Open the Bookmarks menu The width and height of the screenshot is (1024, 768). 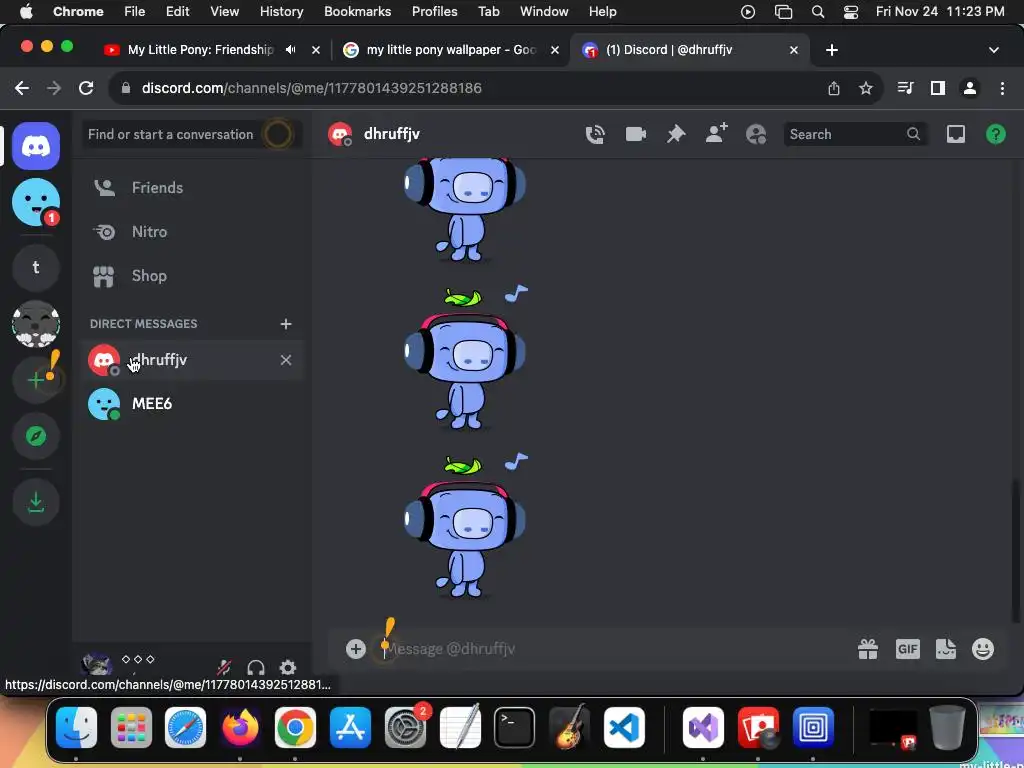[357, 11]
